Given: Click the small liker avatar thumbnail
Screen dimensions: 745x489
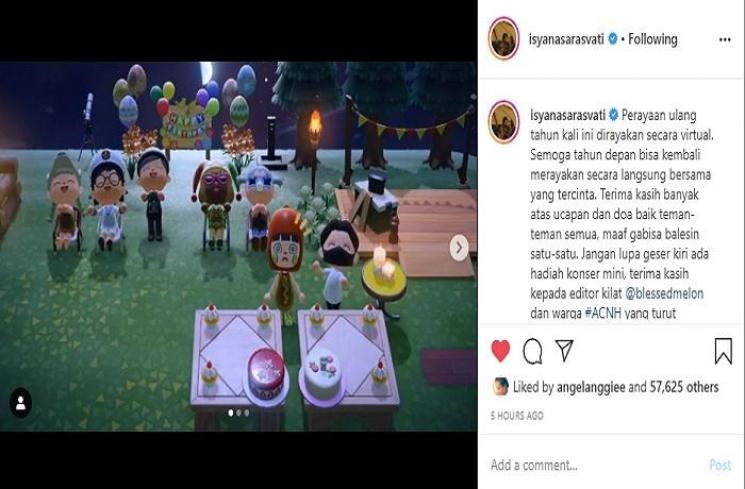Looking at the screenshot, I should coord(500,387).
